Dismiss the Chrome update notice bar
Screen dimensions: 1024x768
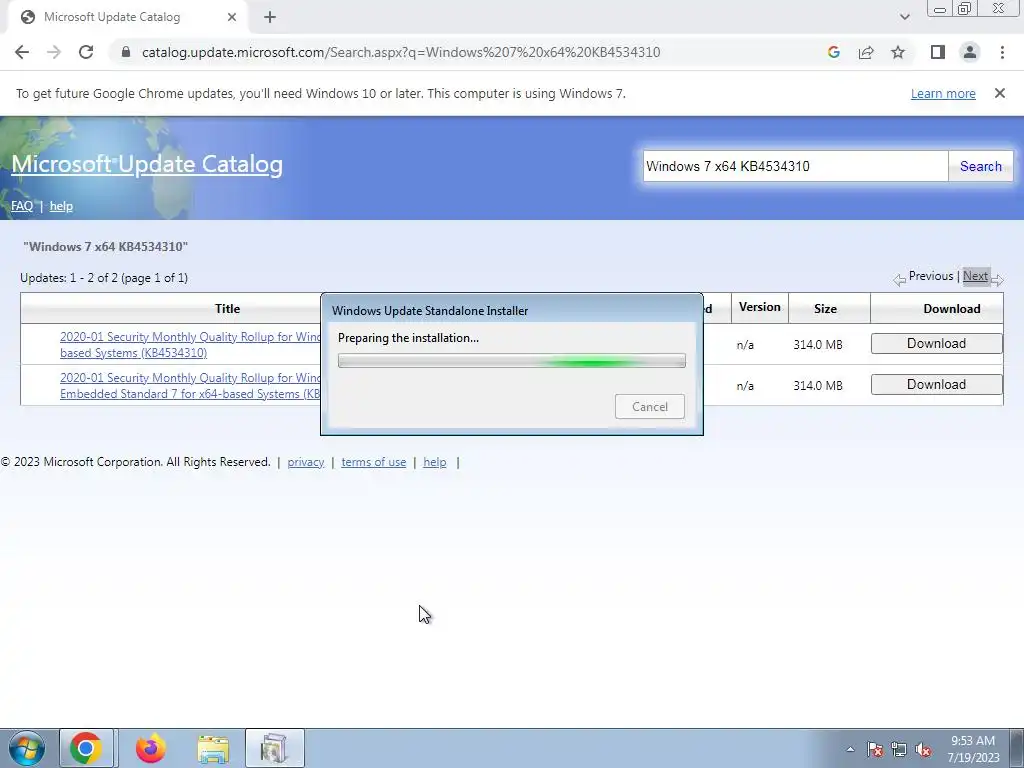click(999, 93)
